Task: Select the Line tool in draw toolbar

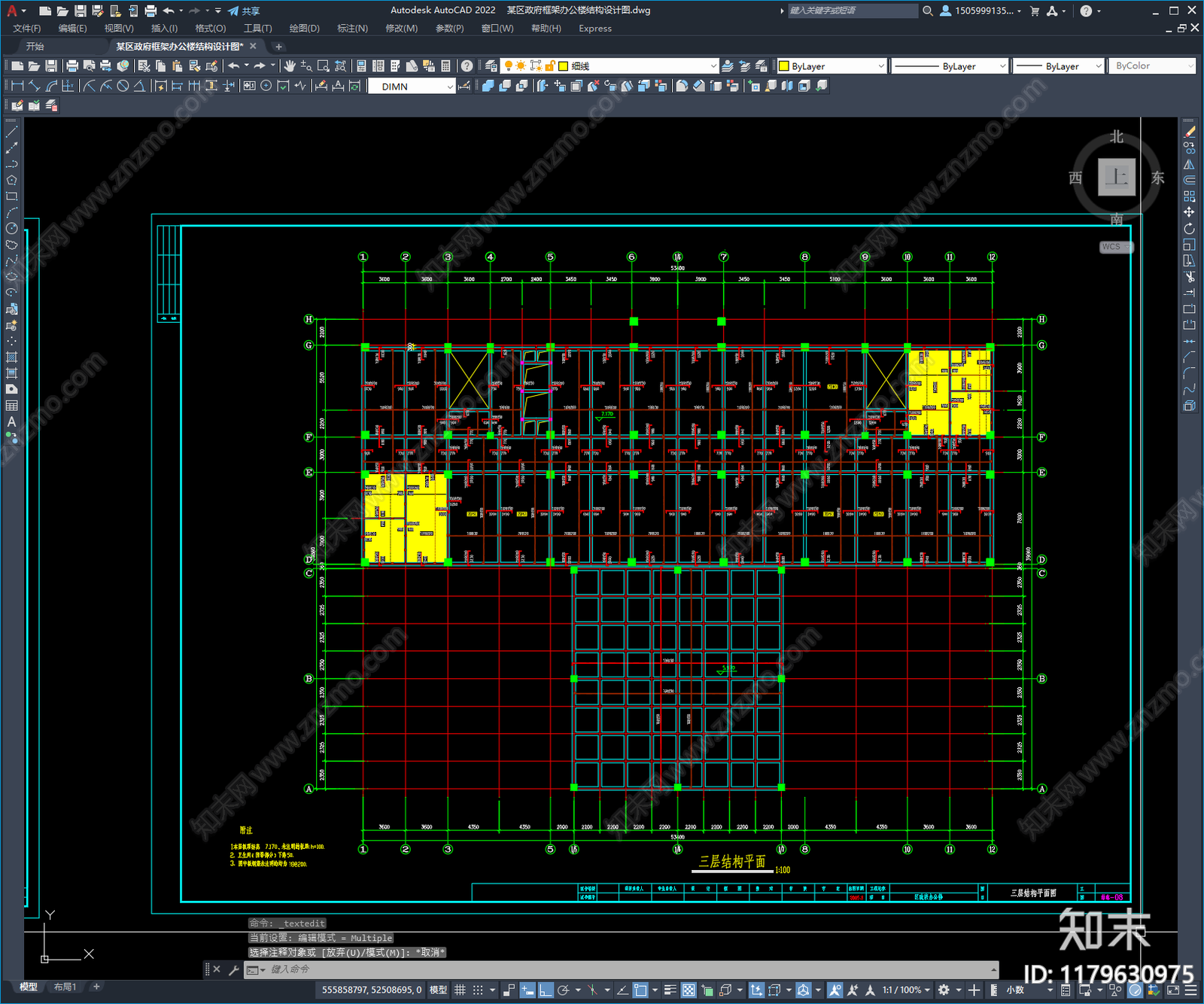Action: tap(11, 132)
